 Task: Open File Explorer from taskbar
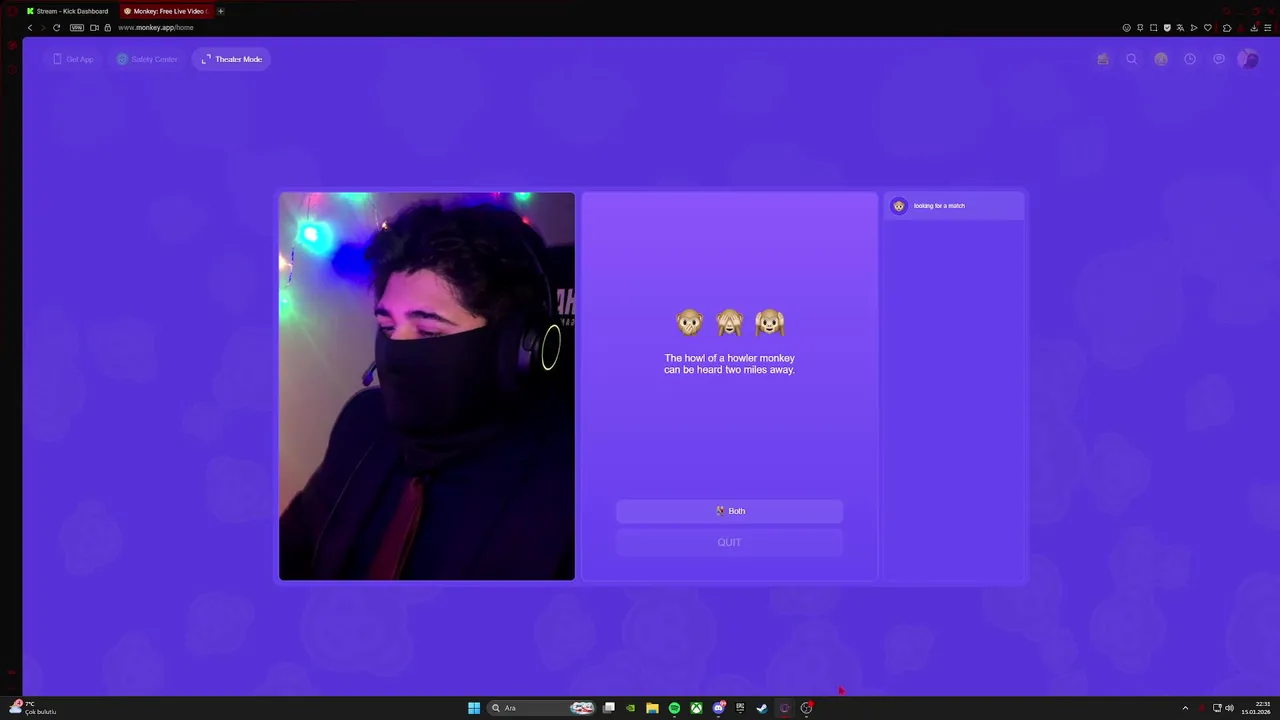(652, 708)
